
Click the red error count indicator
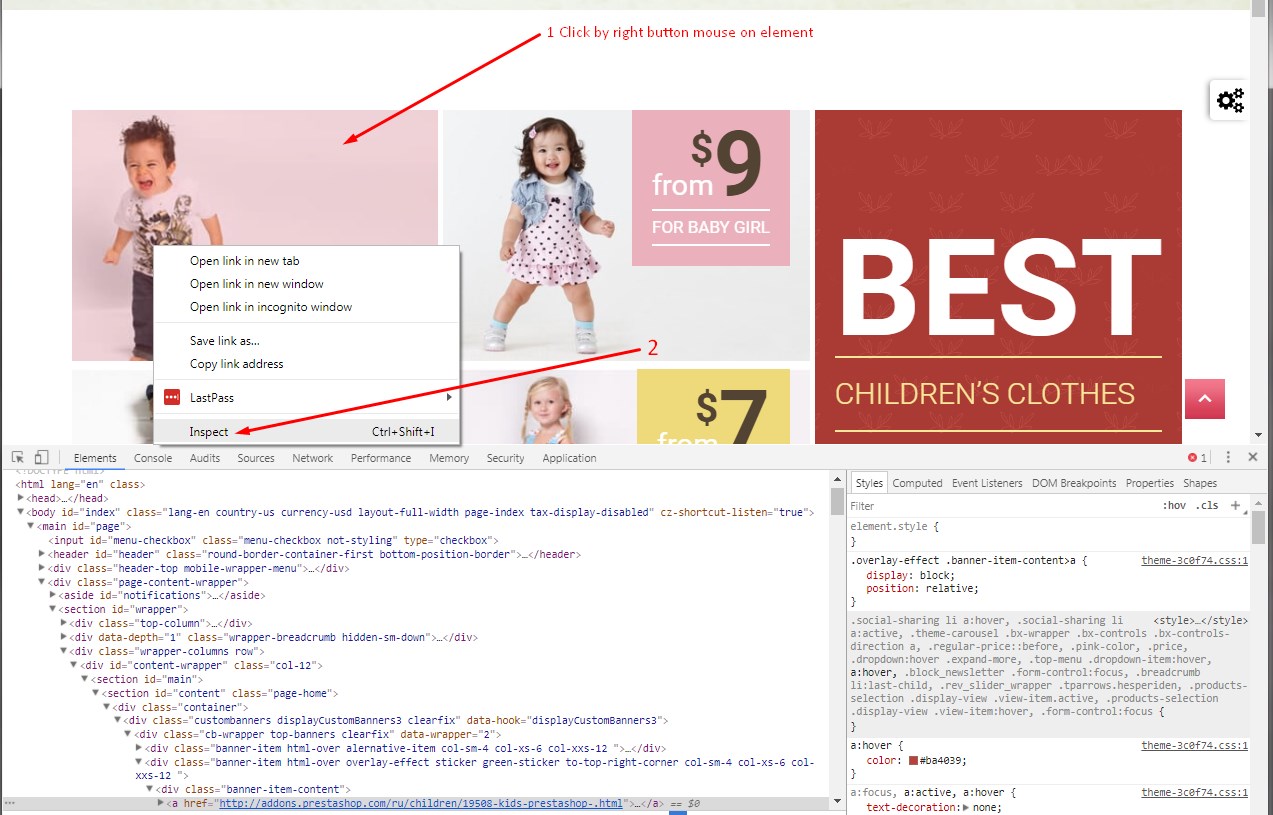[x=1197, y=458]
